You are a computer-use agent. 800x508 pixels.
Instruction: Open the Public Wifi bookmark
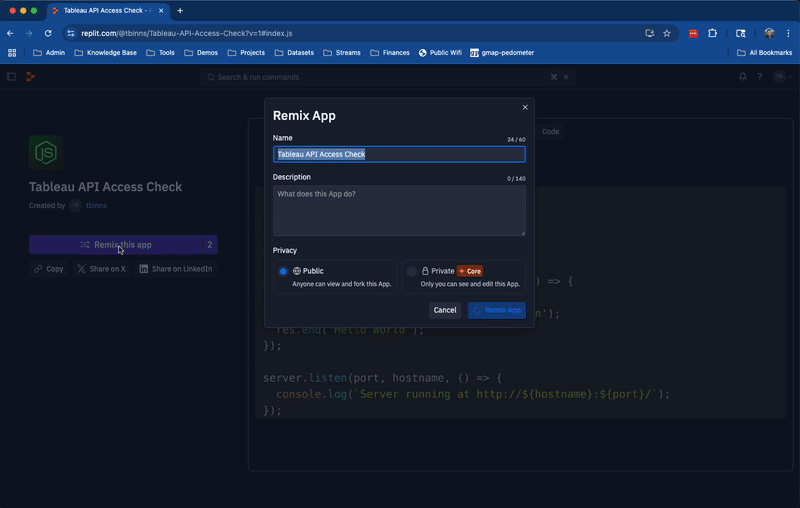tap(440, 53)
